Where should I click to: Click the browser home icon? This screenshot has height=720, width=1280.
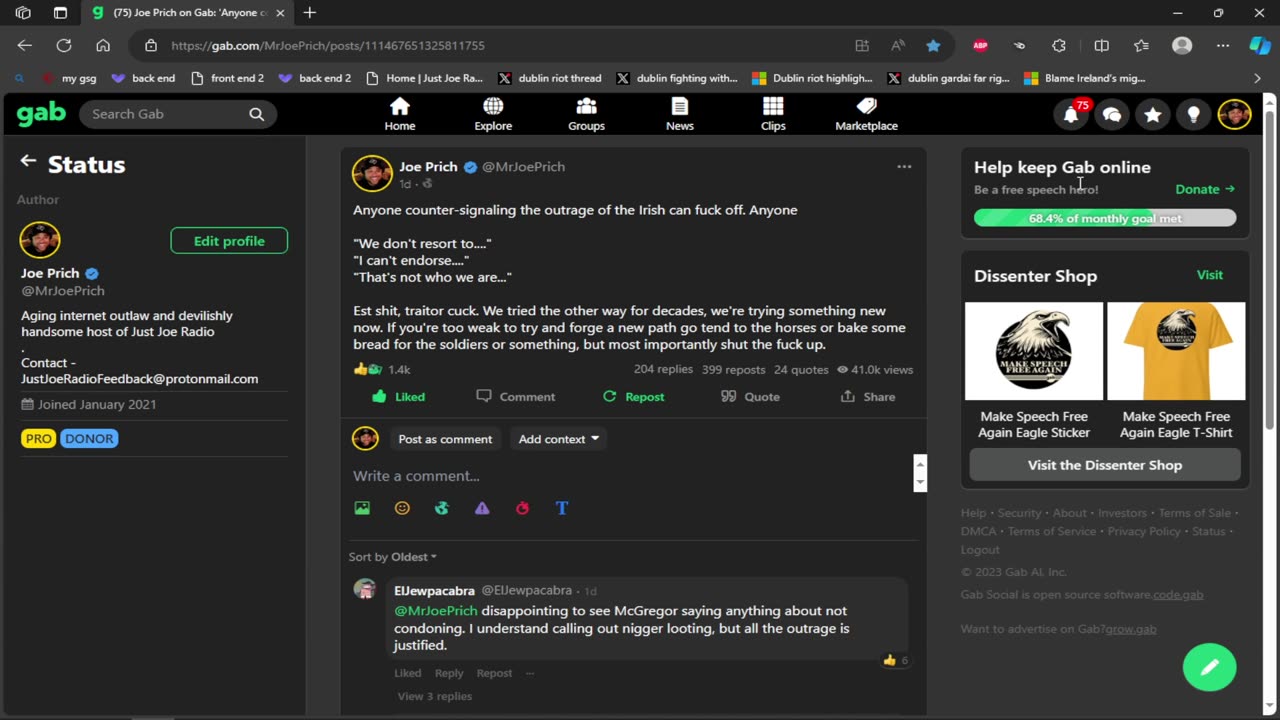(x=103, y=45)
